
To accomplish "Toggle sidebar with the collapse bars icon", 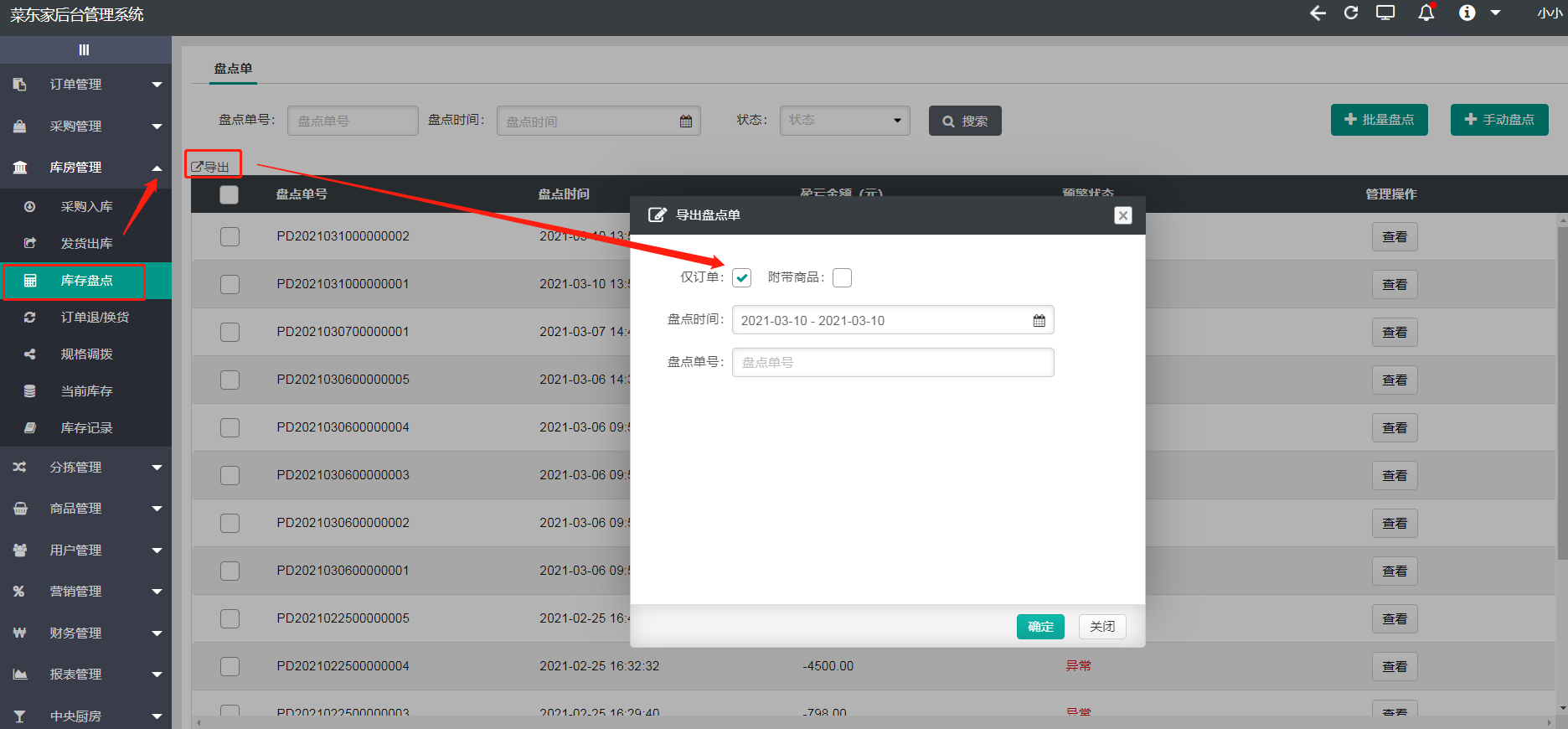I will [x=84, y=50].
